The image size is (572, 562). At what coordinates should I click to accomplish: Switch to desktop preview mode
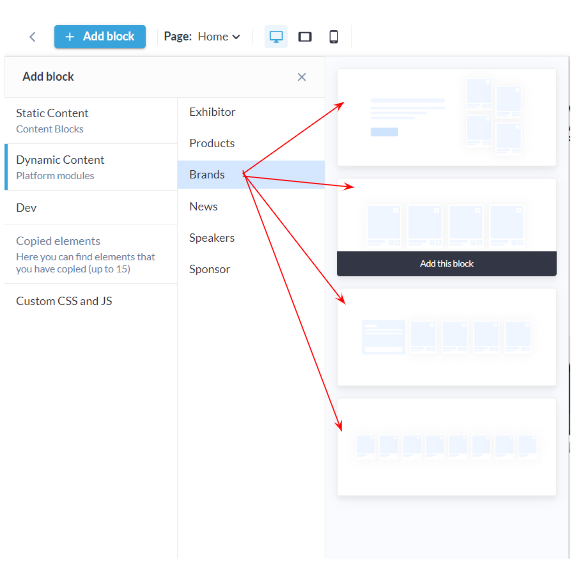click(x=276, y=37)
